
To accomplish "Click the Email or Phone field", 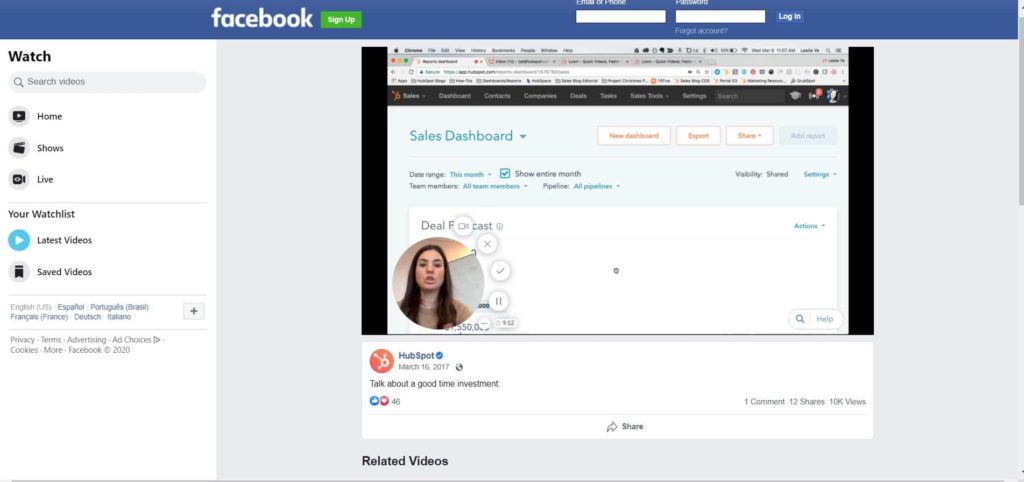I will pos(620,16).
